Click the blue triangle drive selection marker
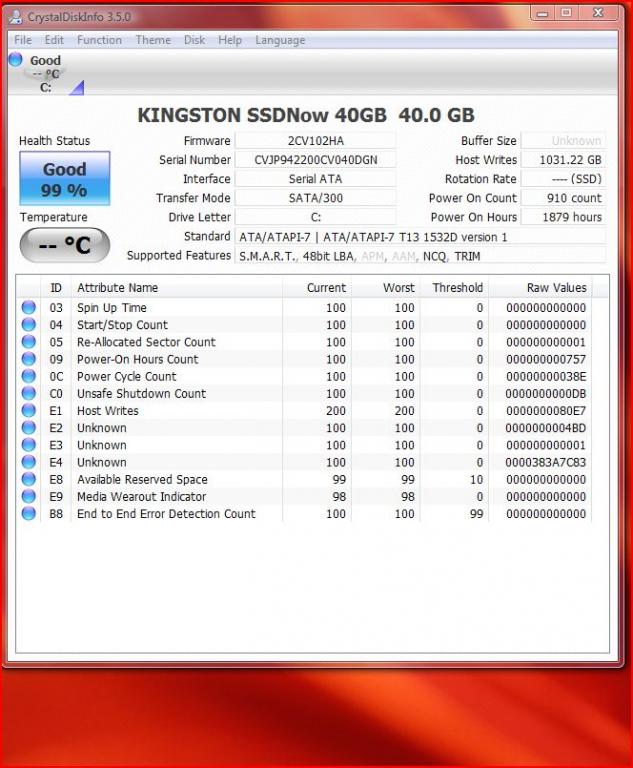633x768 pixels. 77,88
